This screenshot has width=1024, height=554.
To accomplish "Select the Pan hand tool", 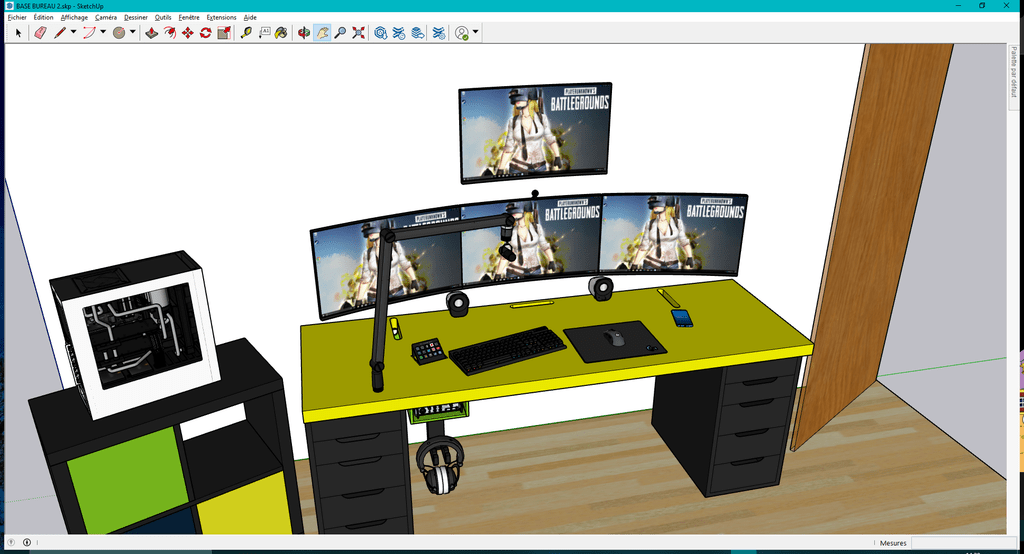I will pos(322,32).
